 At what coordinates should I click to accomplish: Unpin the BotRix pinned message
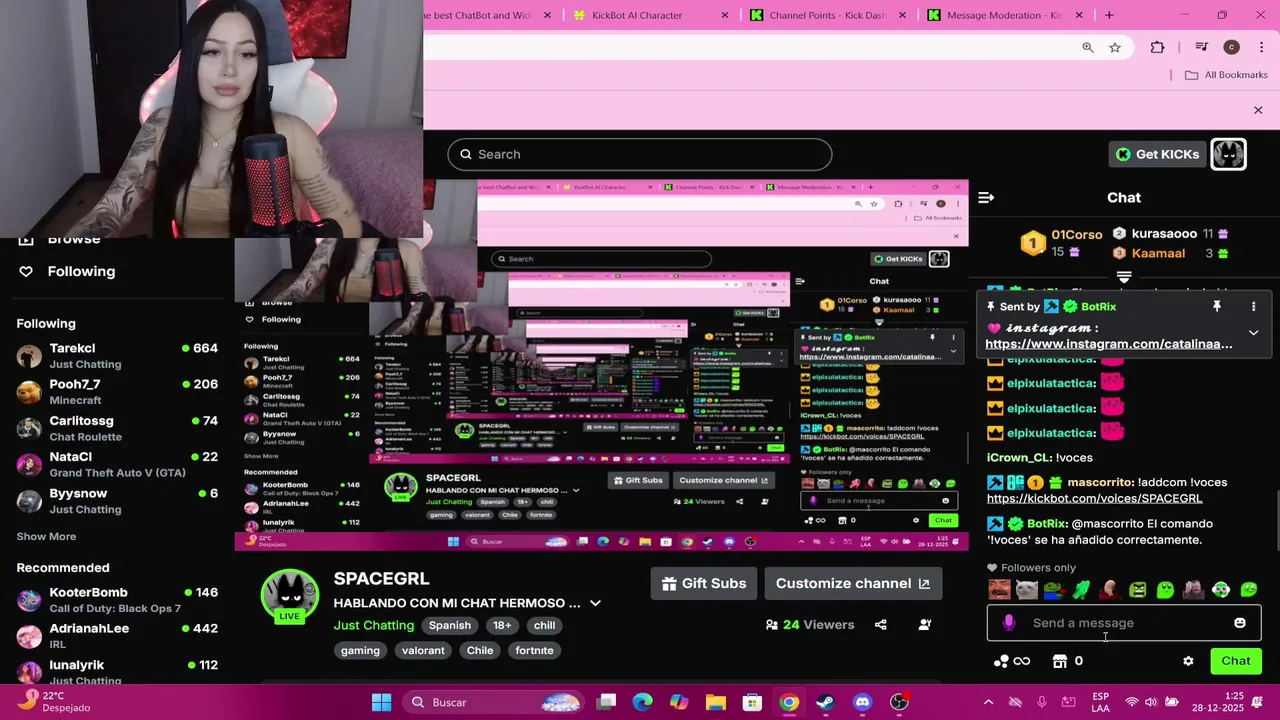1217,306
